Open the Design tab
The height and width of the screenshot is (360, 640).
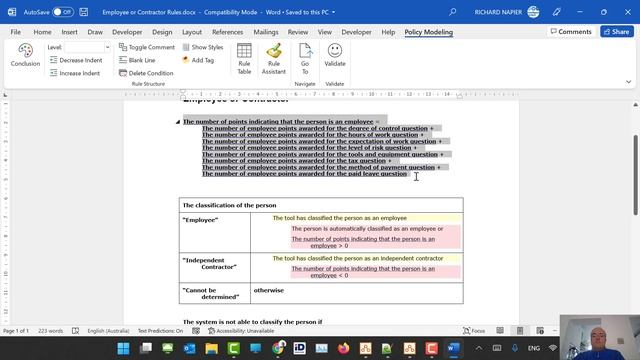pyautogui.click(x=162, y=32)
